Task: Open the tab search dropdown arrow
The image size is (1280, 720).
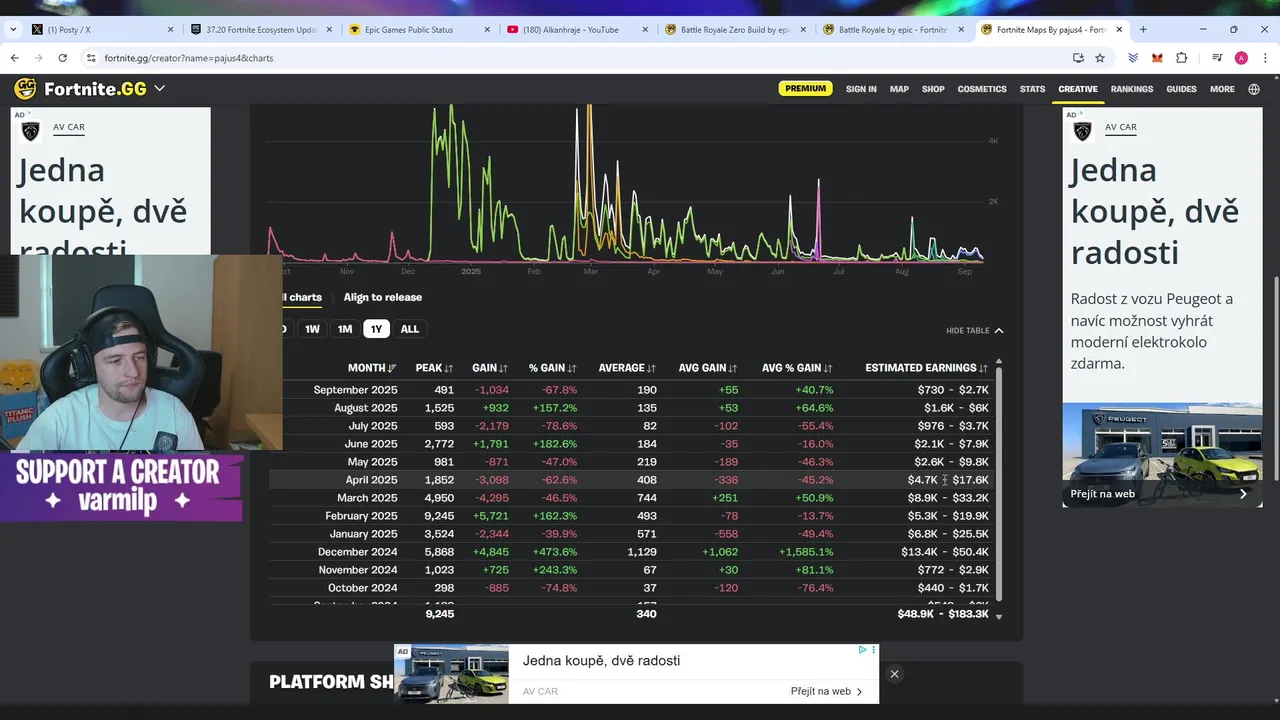Action: (13, 30)
